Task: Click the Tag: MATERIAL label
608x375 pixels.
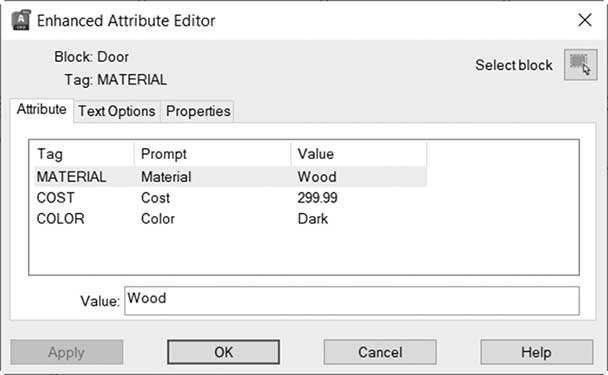Action: [x=116, y=80]
